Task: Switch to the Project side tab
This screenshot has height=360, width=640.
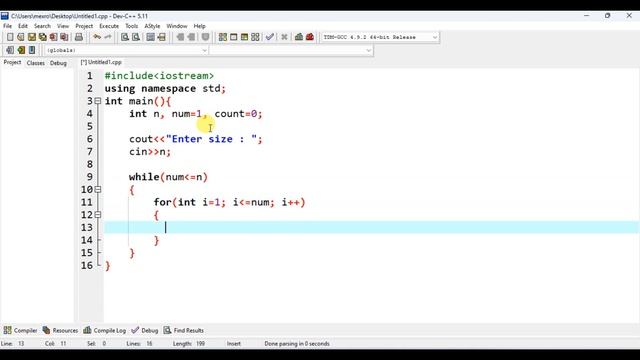Action: tap(12, 62)
